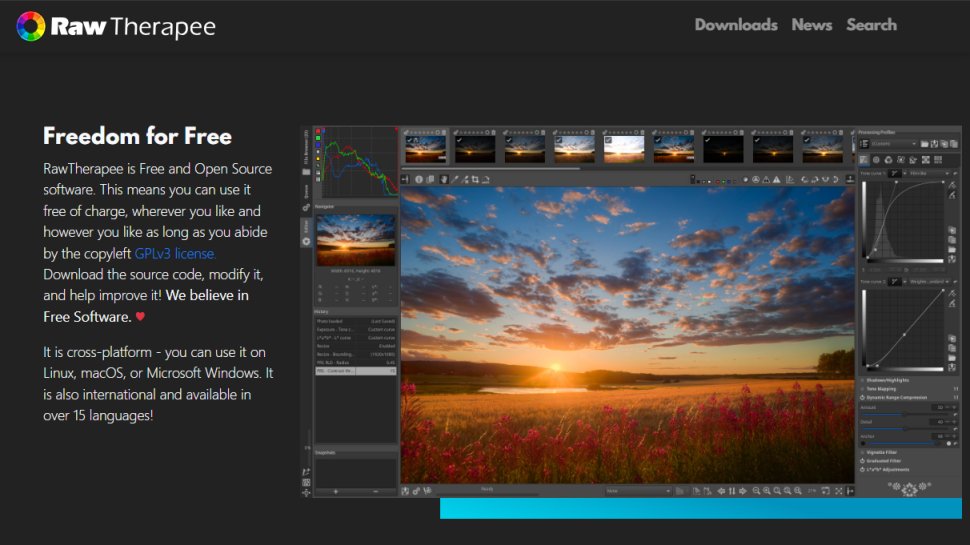Viewport: 970px width, 545px height.
Task: Select the highlighted History entry
Action: coord(356,371)
